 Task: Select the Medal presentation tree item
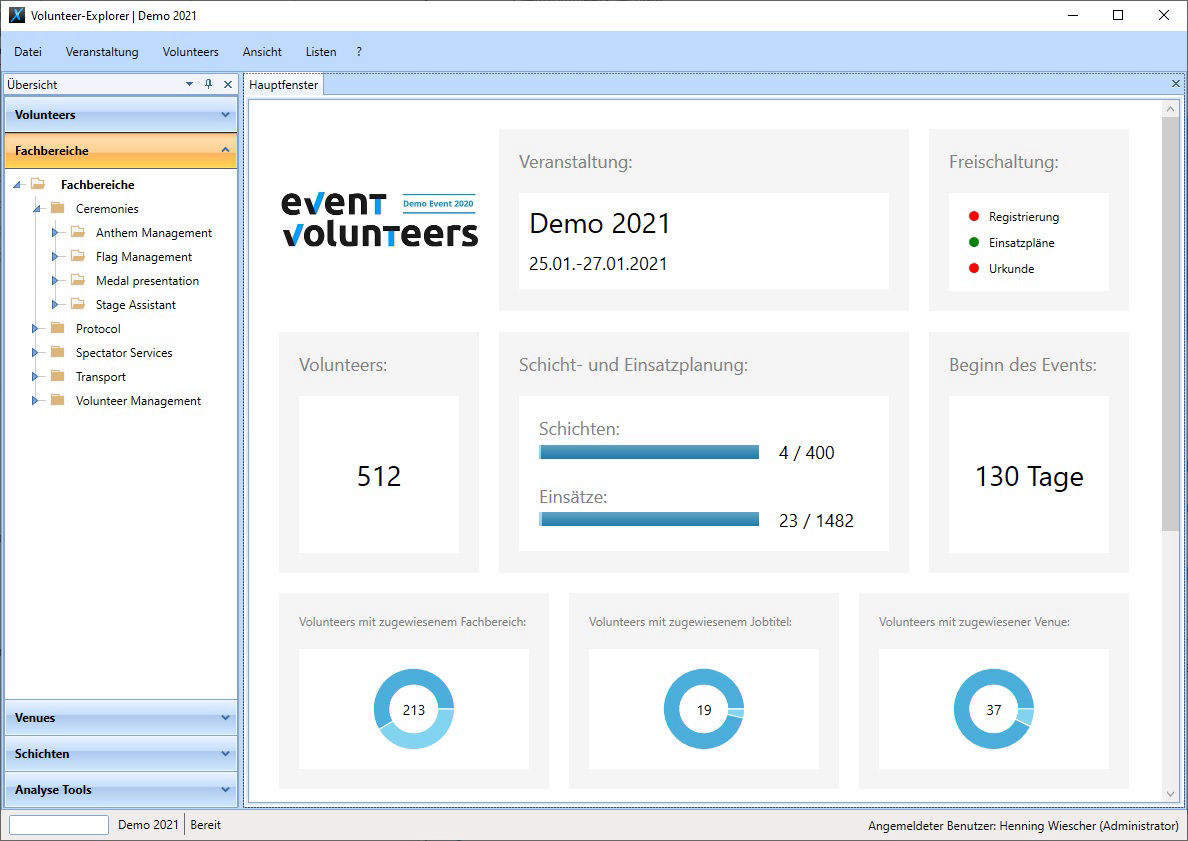coord(146,280)
